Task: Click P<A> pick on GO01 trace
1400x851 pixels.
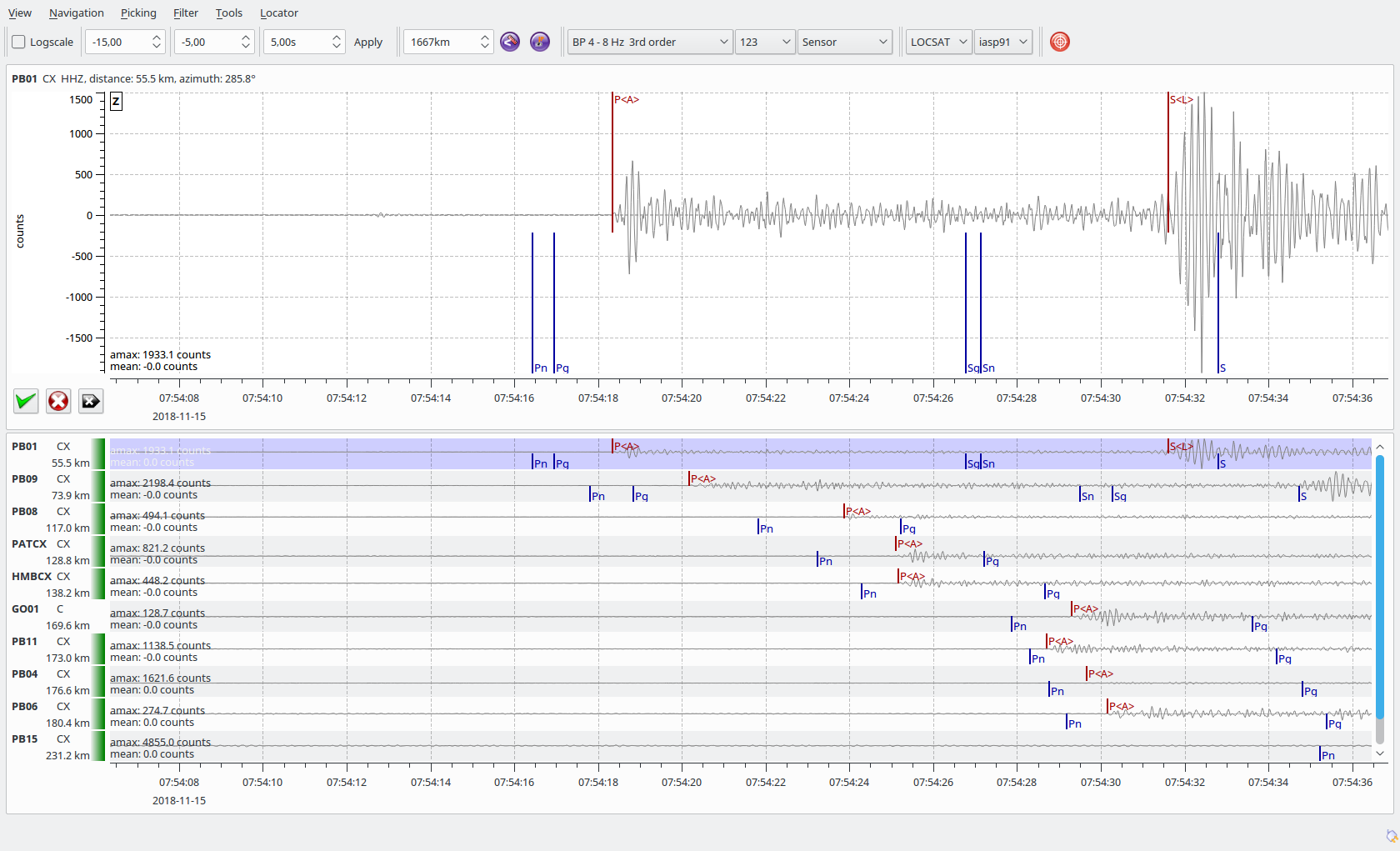Action: click(1085, 608)
